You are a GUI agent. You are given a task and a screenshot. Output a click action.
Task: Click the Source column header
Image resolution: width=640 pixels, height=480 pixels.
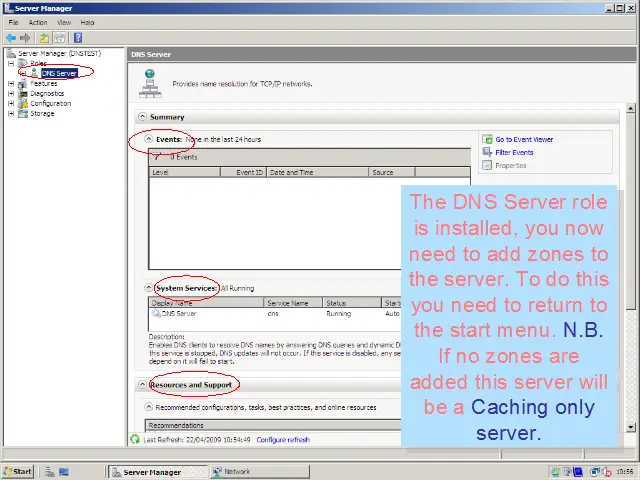392,172
